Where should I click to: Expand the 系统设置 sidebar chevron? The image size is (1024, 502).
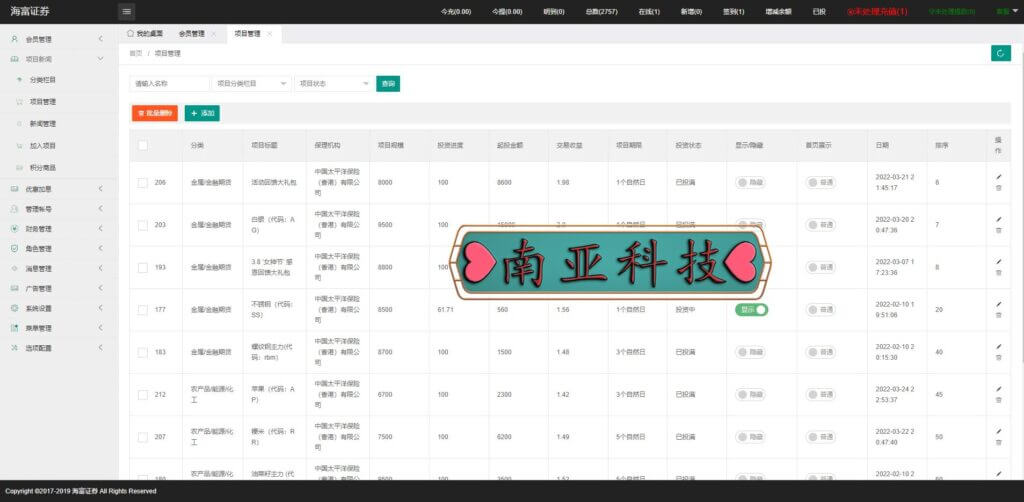coord(101,308)
